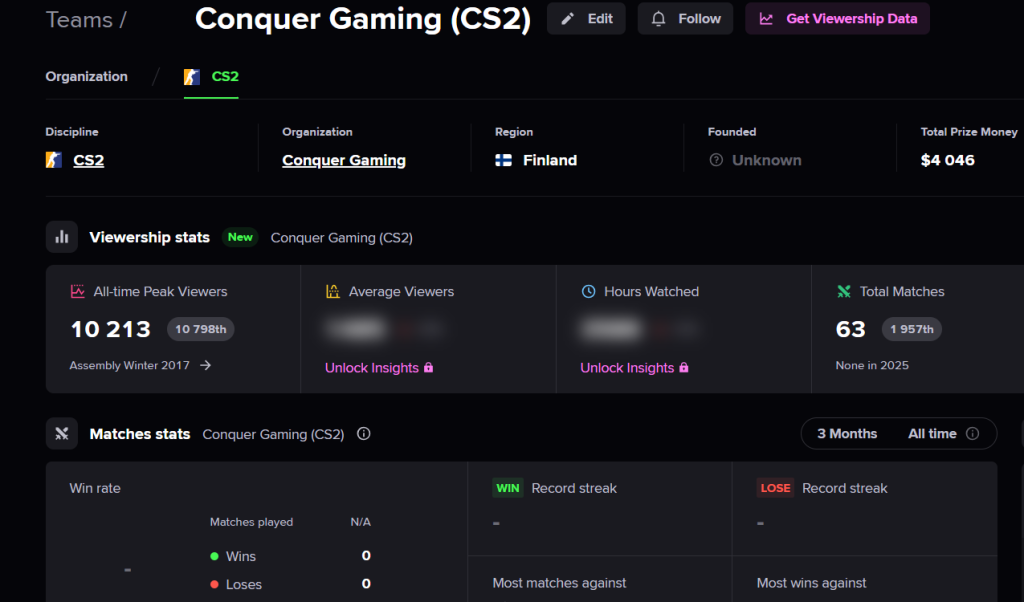This screenshot has height=602, width=1024.
Task: Open the CS2 discipline link
Action: coord(89,160)
